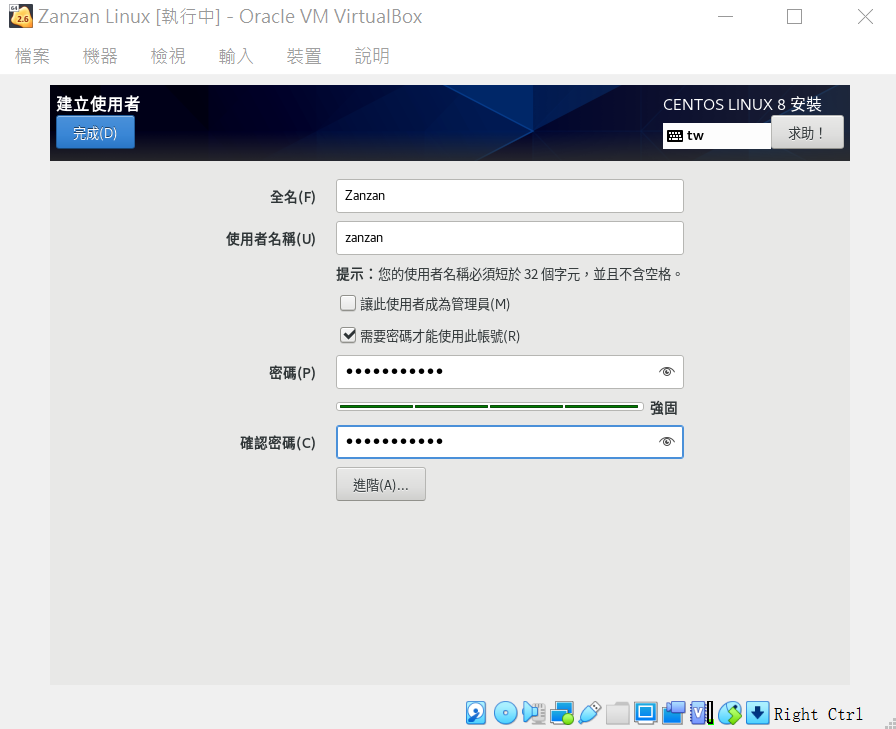This screenshot has height=729, width=896.
Task: Open the 裝置 menu
Action: pos(304,56)
